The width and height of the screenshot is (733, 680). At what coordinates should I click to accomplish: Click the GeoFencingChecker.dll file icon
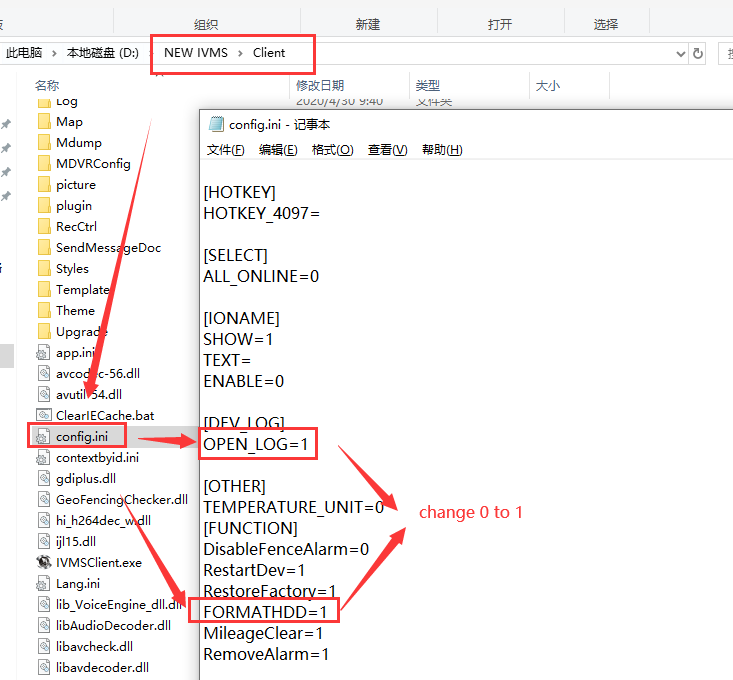pyautogui.click(x=44, y=500)
